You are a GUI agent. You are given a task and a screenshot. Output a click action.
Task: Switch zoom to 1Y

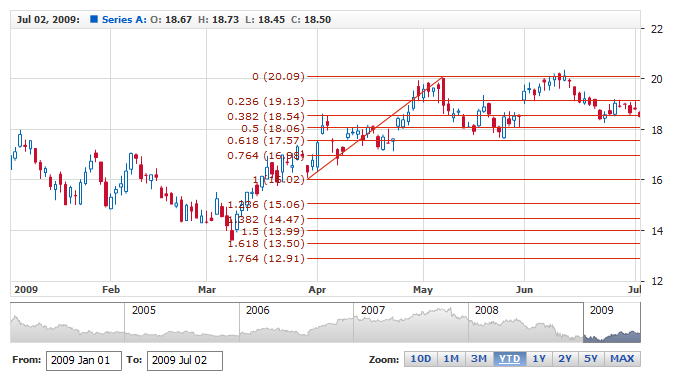pos(539,359)
